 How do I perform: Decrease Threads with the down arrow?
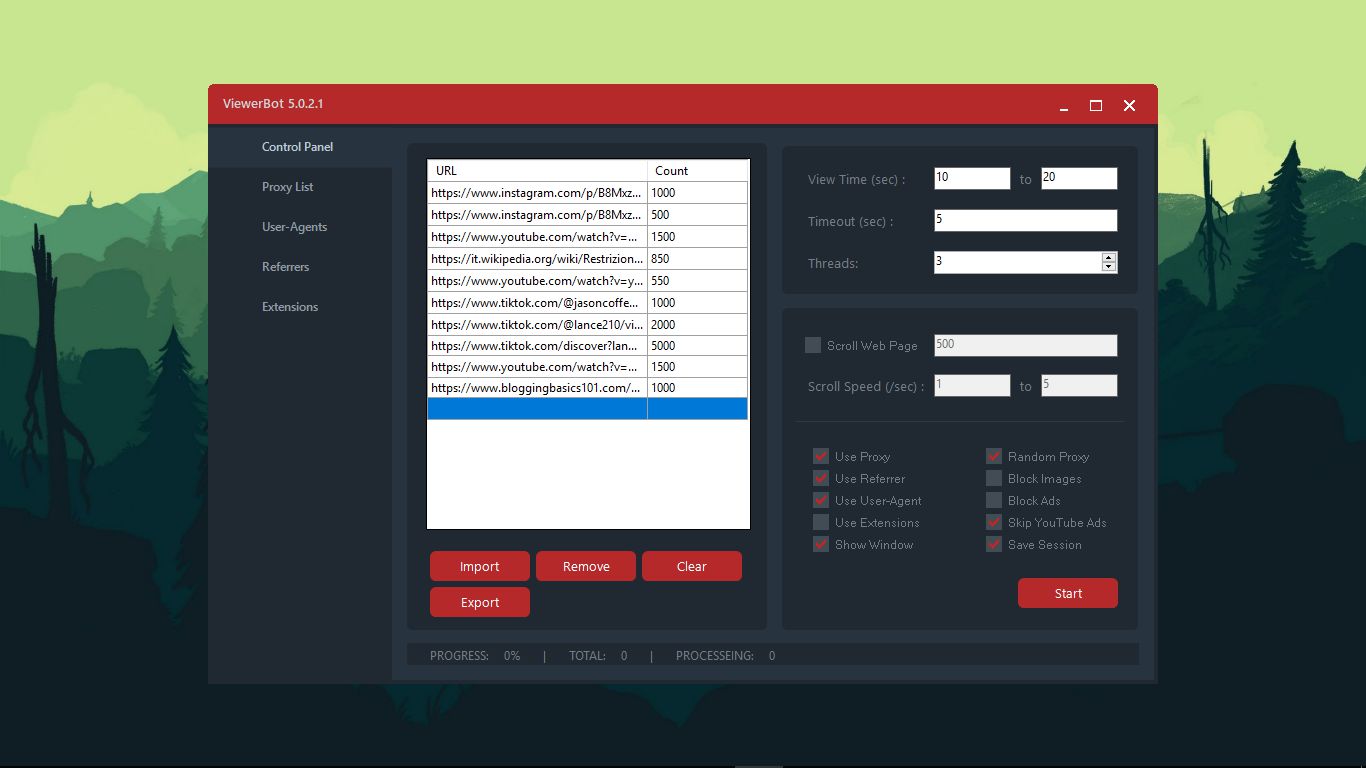tap(1108, 267)
